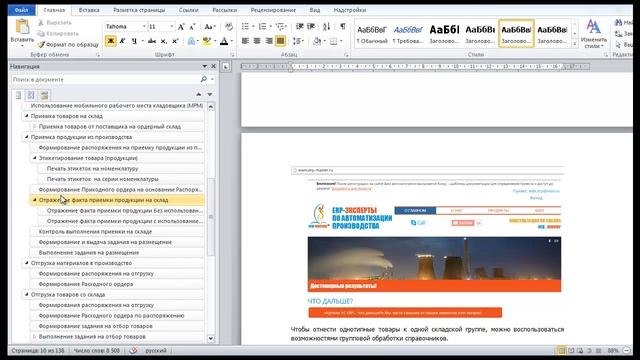Apply the first Заголово... heading style
Screen dimensions: 640x360
[444, 34]
